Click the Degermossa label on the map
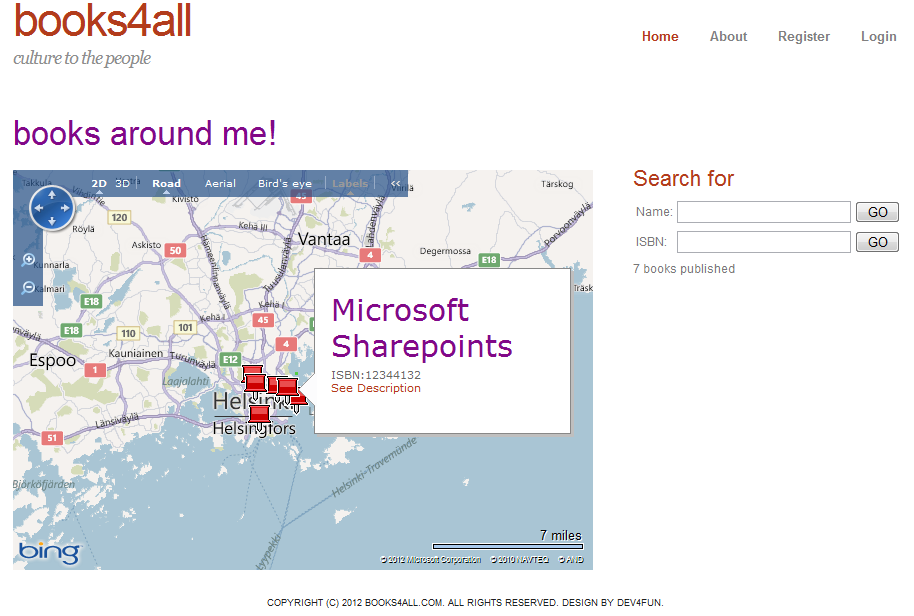914x616 pixels. [445, 251]
